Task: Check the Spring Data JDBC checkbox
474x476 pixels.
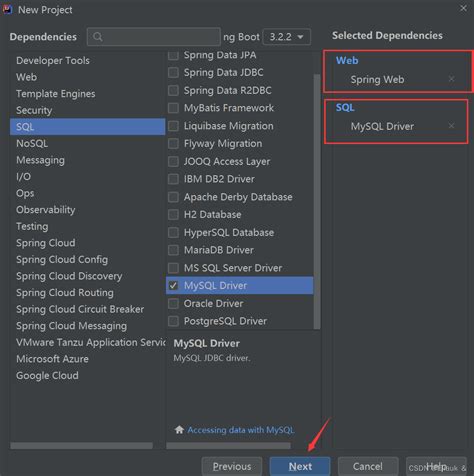Action: click(x=173, y=72)
